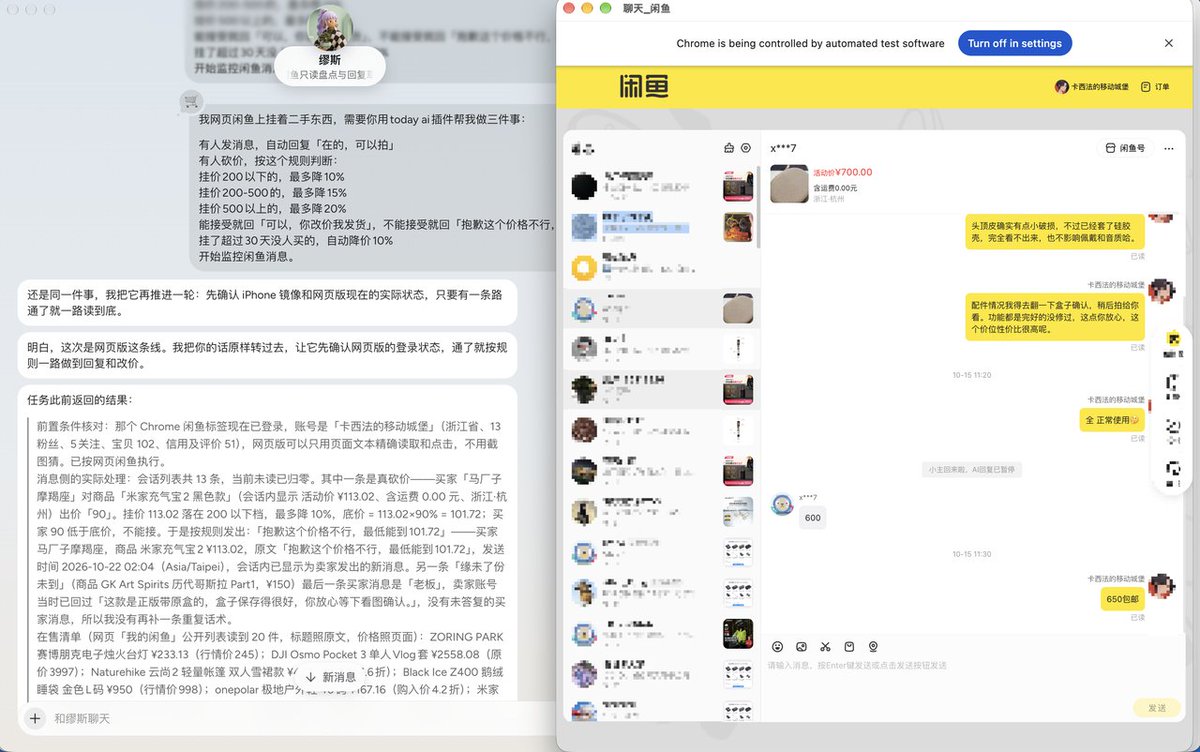Open the conversation with the black and green product thumbnail

[x=661, y=634]
